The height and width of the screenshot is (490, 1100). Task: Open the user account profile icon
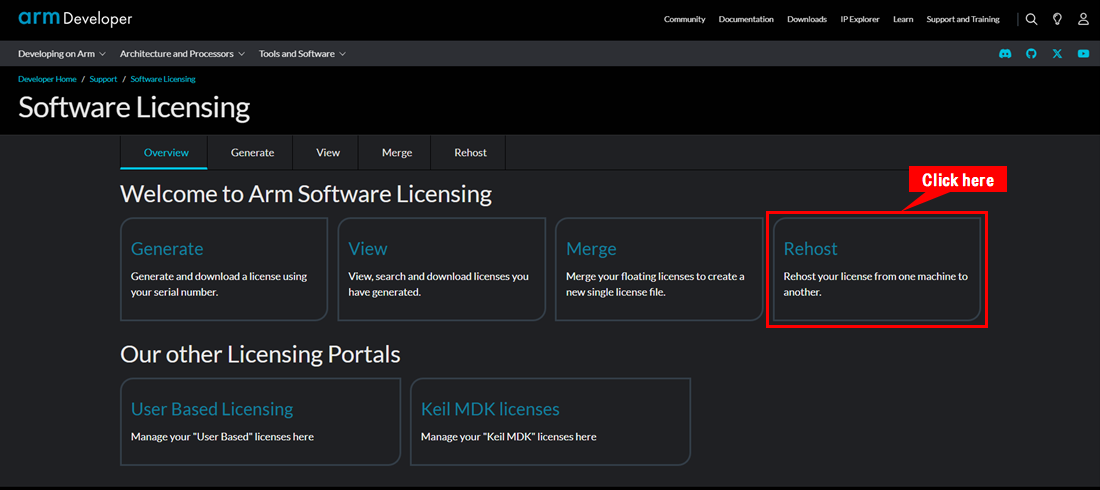[1083, 19]
